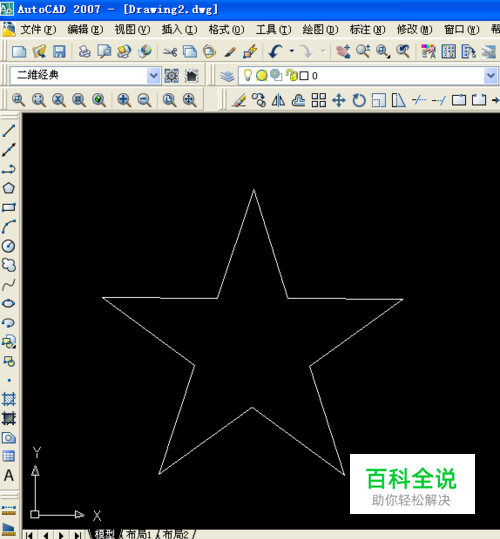Click the Zoom In plus magnifier
Screen dimensions: 500x539
(x=124, y=100)
